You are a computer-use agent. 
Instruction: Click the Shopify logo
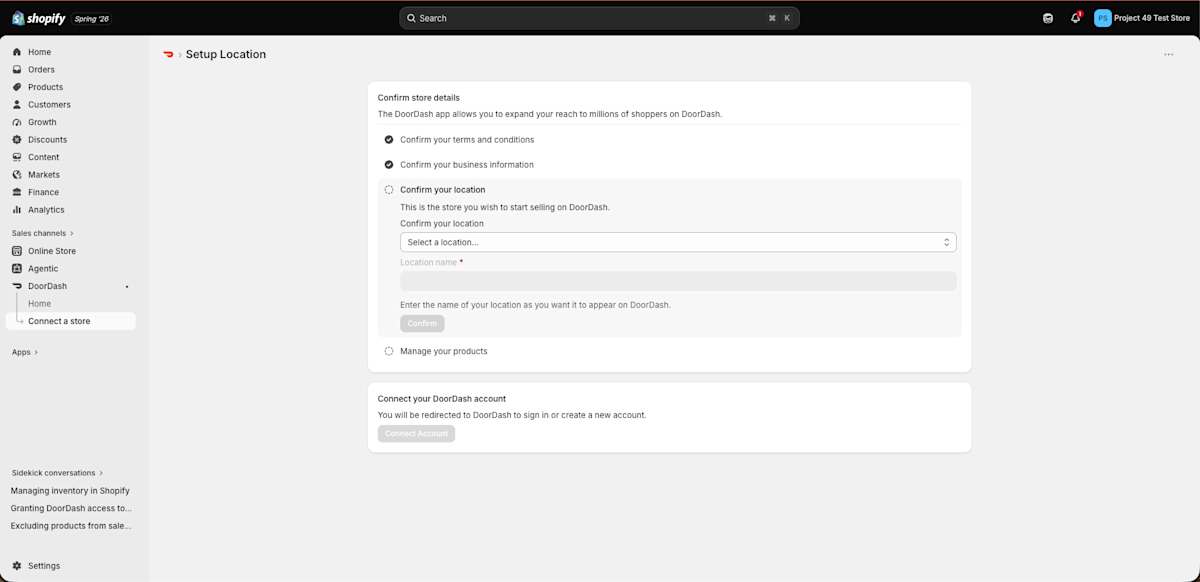[38, 18]
